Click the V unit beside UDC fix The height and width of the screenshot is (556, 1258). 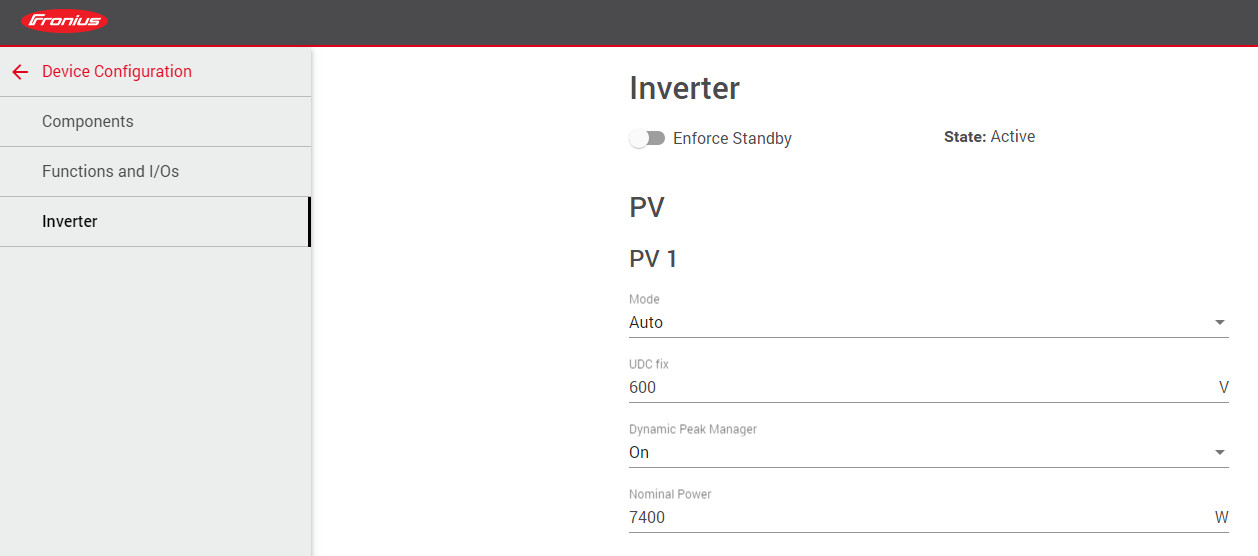[x=1223, y=388]
